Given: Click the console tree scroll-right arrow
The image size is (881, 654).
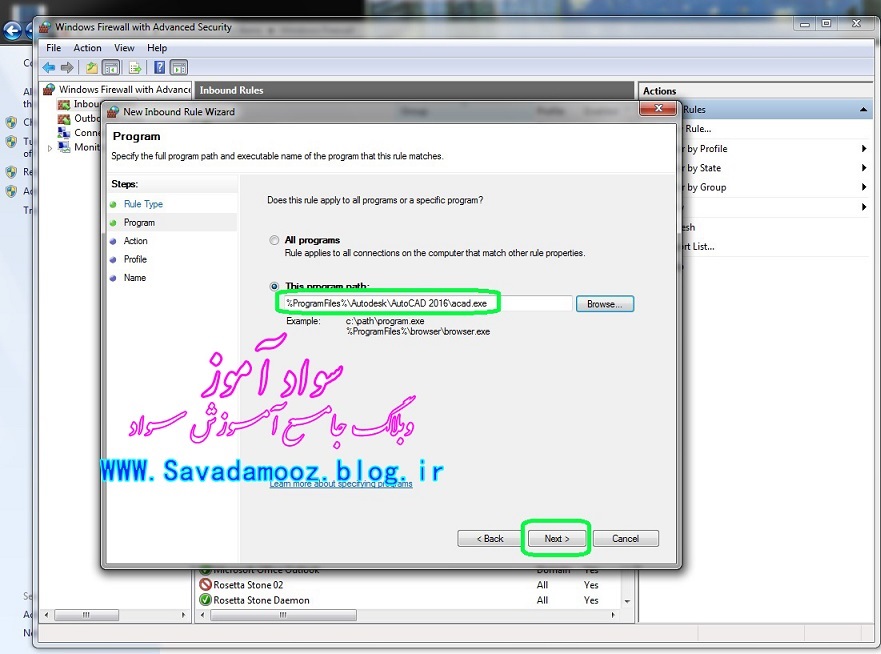Looking at the screenshot, I should [x=183, y=615].
